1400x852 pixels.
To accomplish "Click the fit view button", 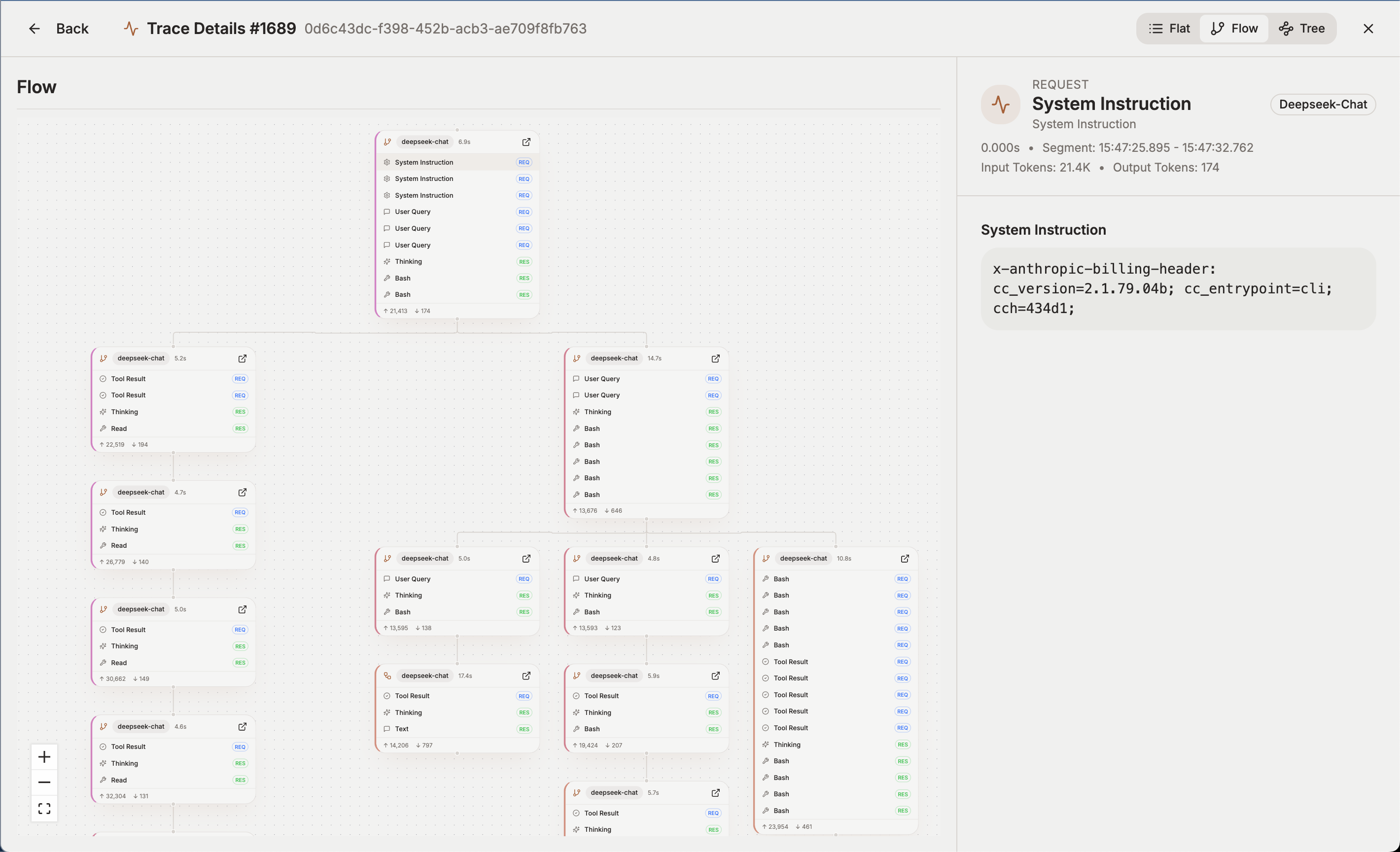I will point(44,808).
